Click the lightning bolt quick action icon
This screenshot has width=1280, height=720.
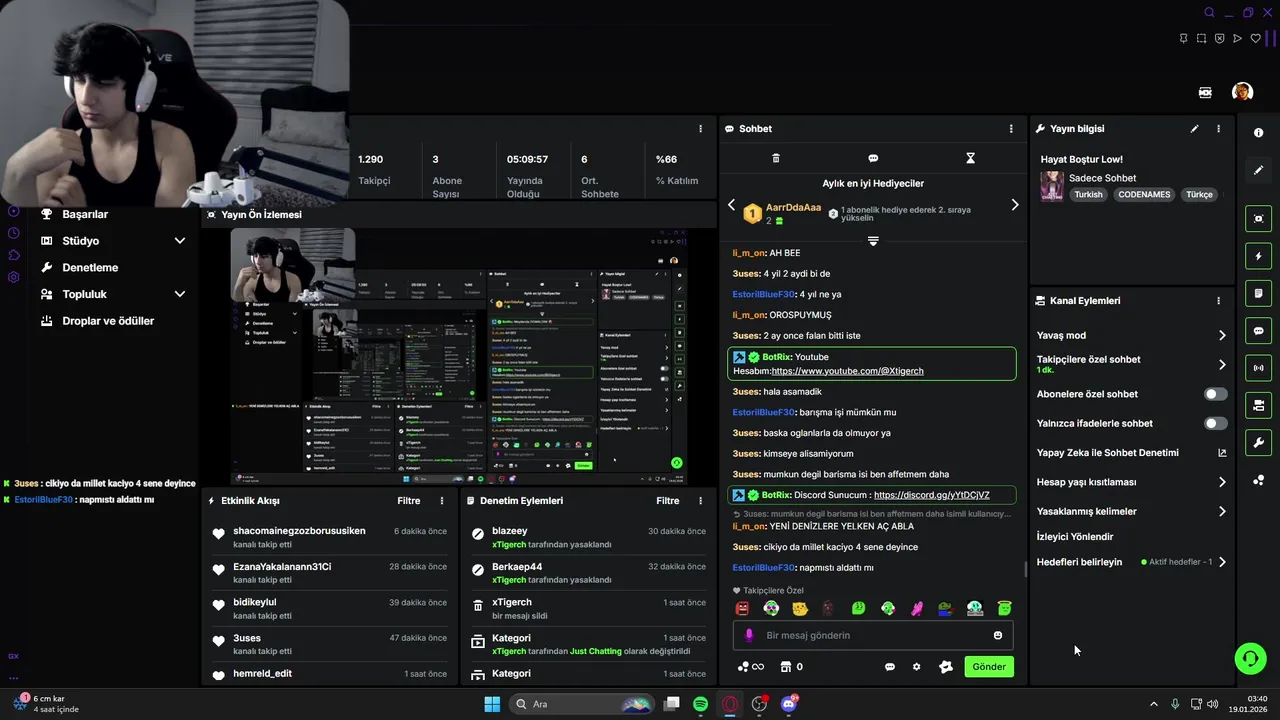(x=1258, y=256)
